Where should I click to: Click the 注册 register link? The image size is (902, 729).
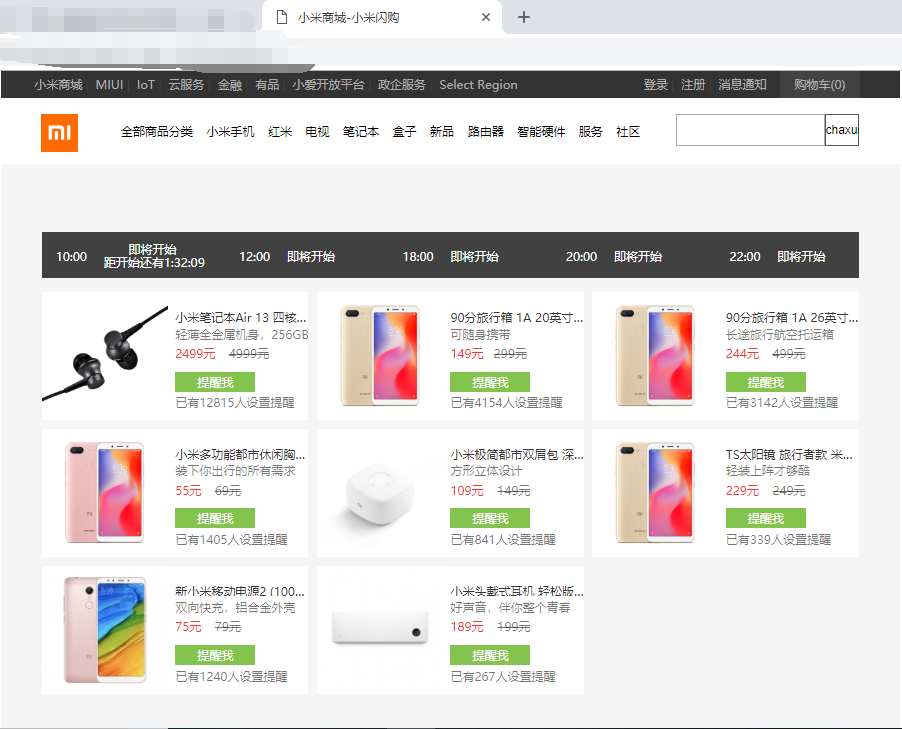click(693, 85)
